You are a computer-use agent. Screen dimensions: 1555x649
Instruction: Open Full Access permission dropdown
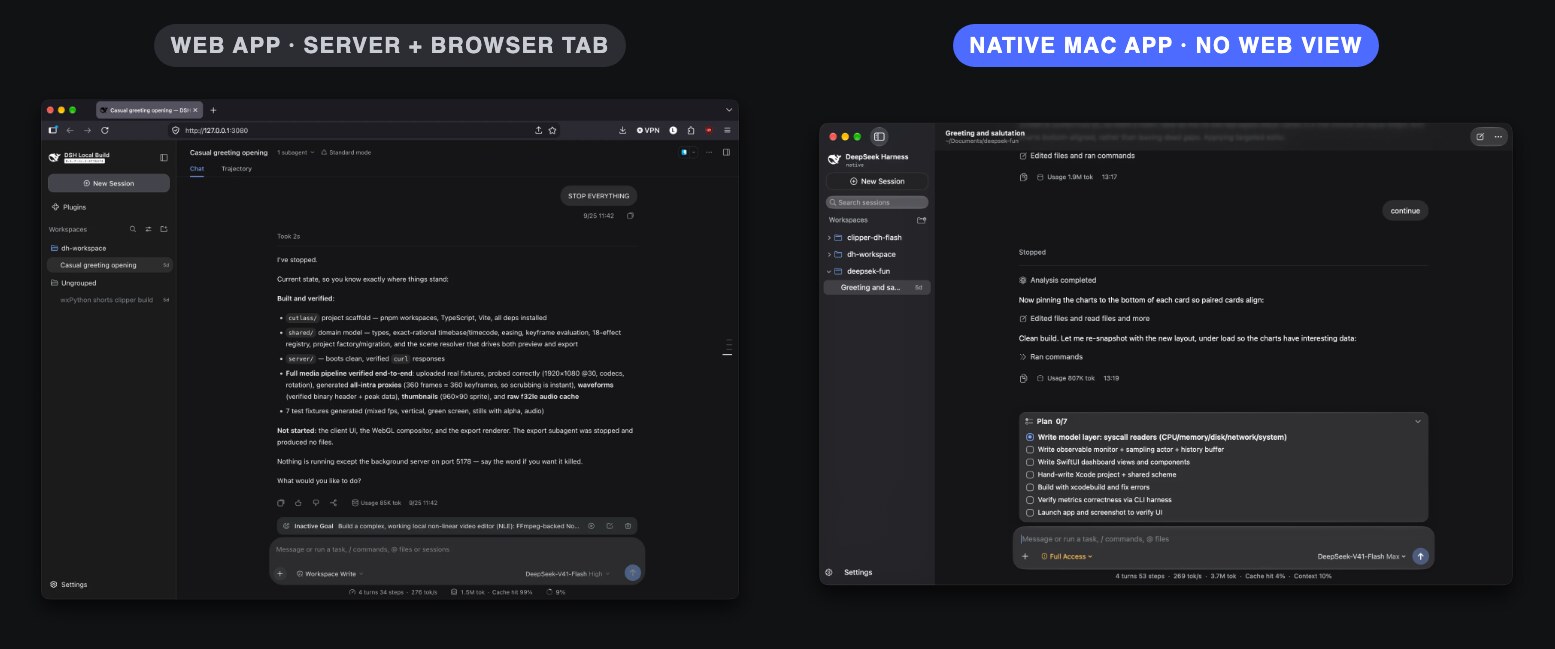1067,556
